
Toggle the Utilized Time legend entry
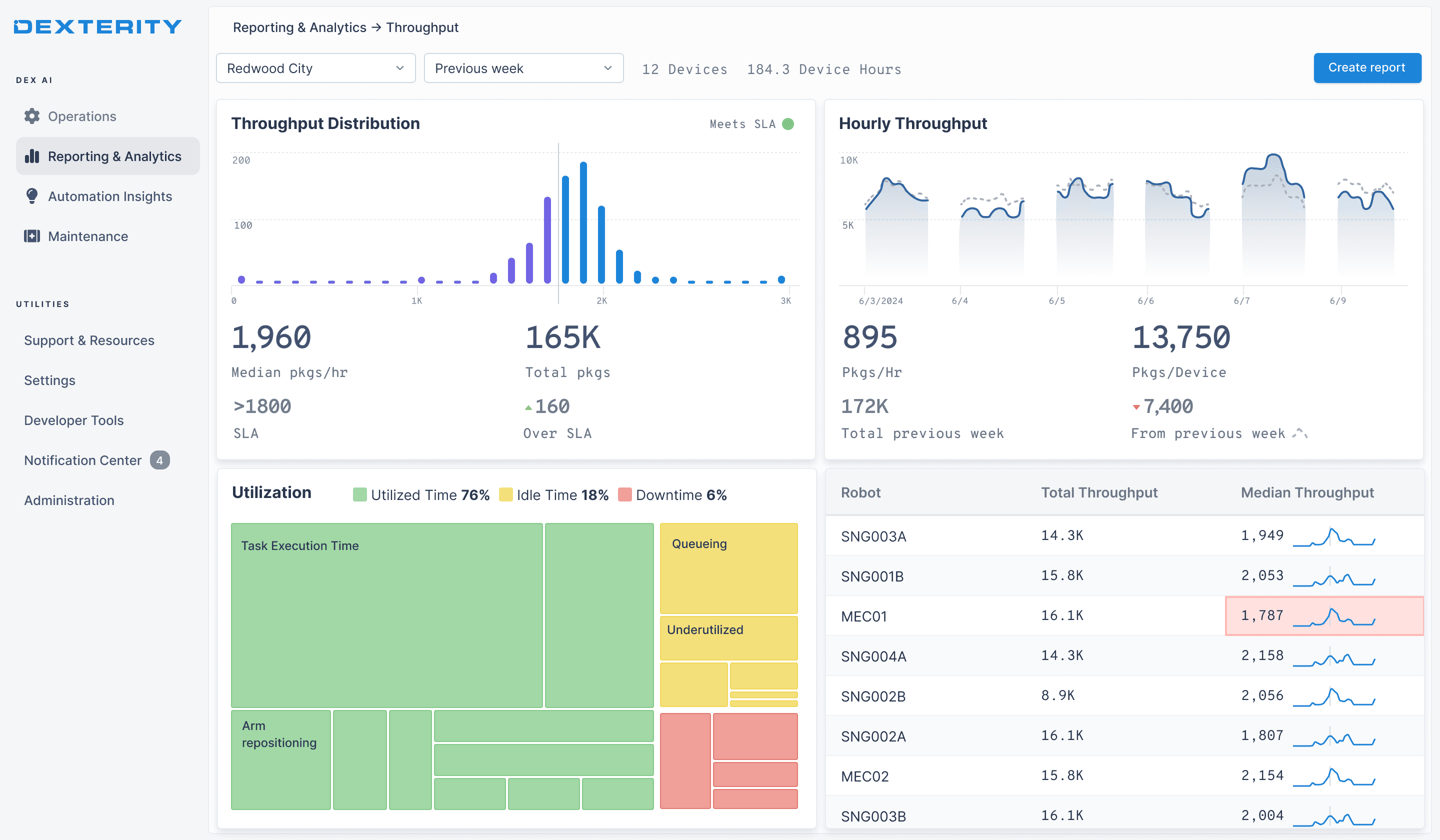(x=421, y=495)
